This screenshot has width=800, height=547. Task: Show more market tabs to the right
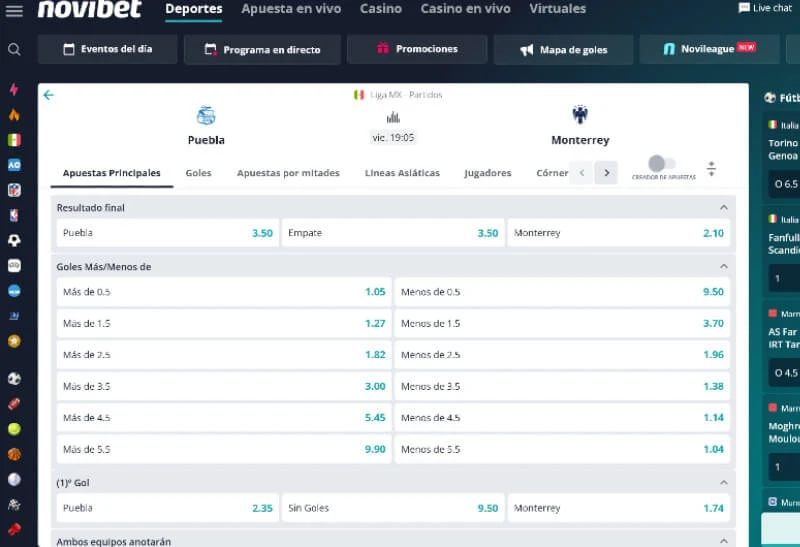tap(606, 172)
